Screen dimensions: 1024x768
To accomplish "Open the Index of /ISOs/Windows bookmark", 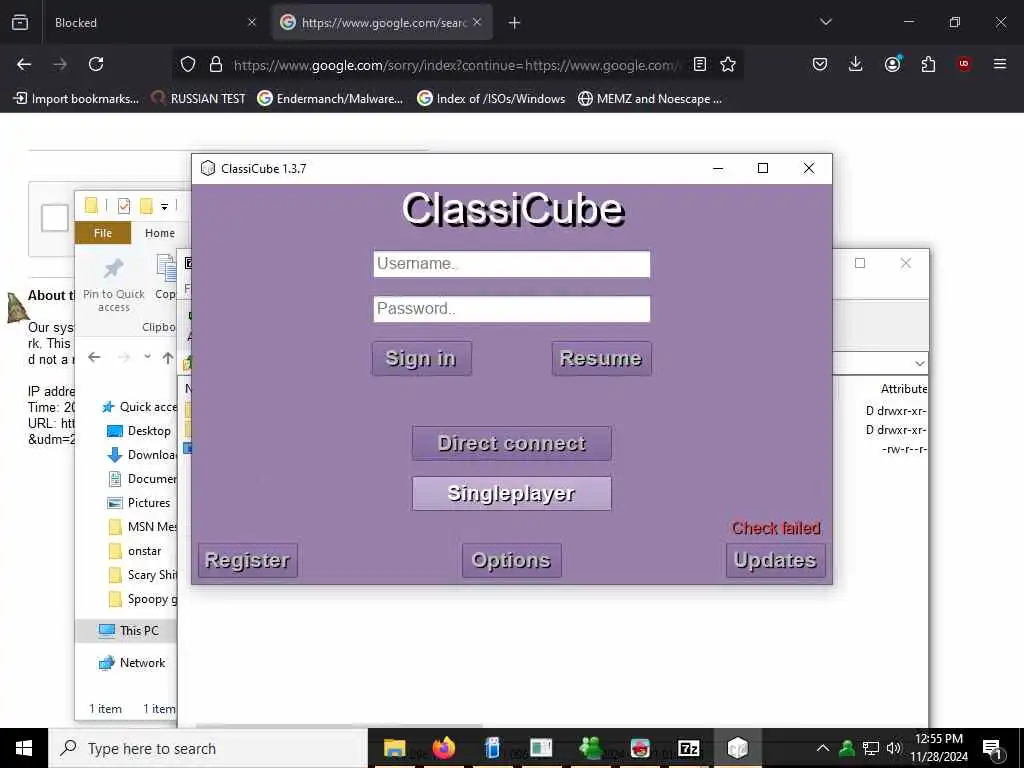I will [x=491, y=99].
